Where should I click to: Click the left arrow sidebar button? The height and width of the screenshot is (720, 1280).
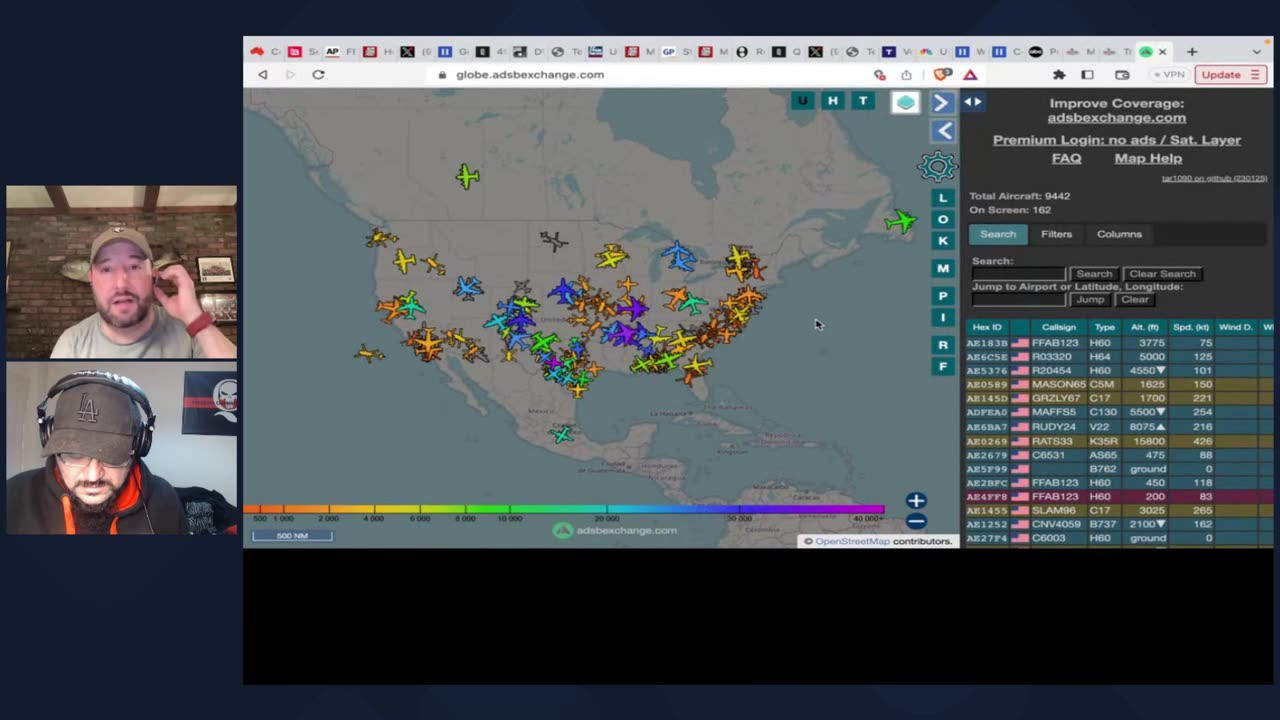(943, 131)
